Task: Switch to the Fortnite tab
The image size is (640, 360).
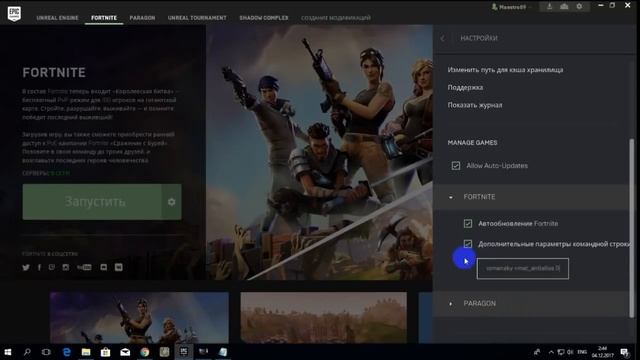Action: point(104,18)
